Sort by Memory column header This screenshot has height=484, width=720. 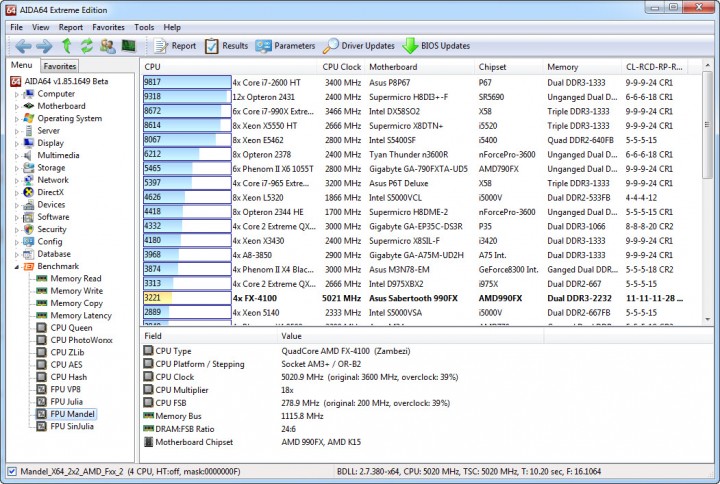pyautogui.click(x=582, y=67)
